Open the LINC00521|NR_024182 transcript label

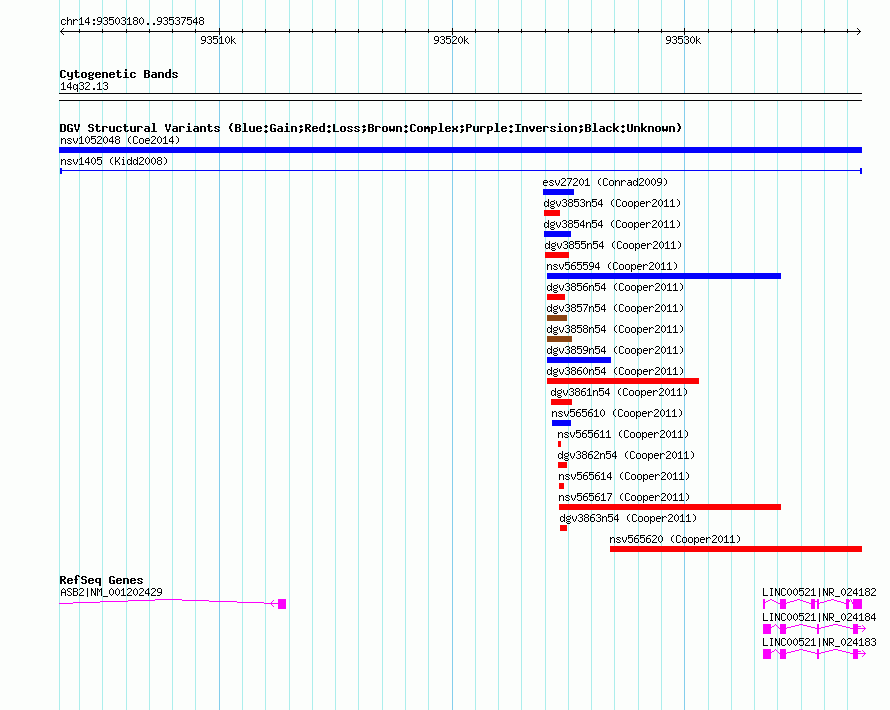[819, 592]
